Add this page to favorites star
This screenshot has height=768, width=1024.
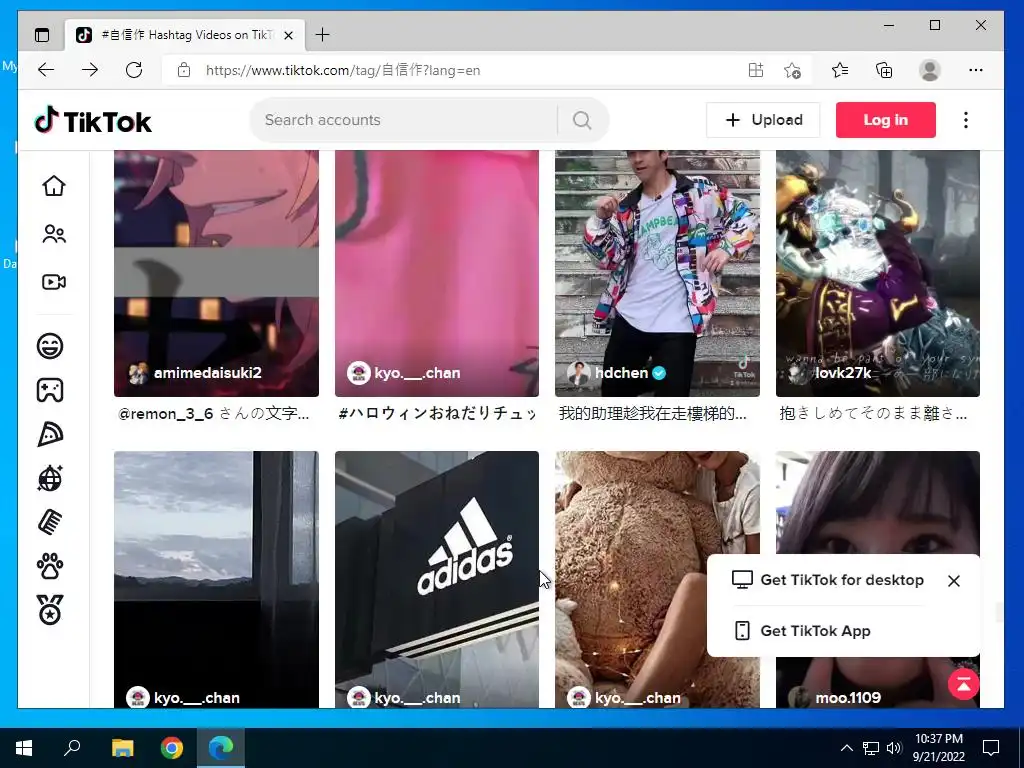tap(792, 70)
